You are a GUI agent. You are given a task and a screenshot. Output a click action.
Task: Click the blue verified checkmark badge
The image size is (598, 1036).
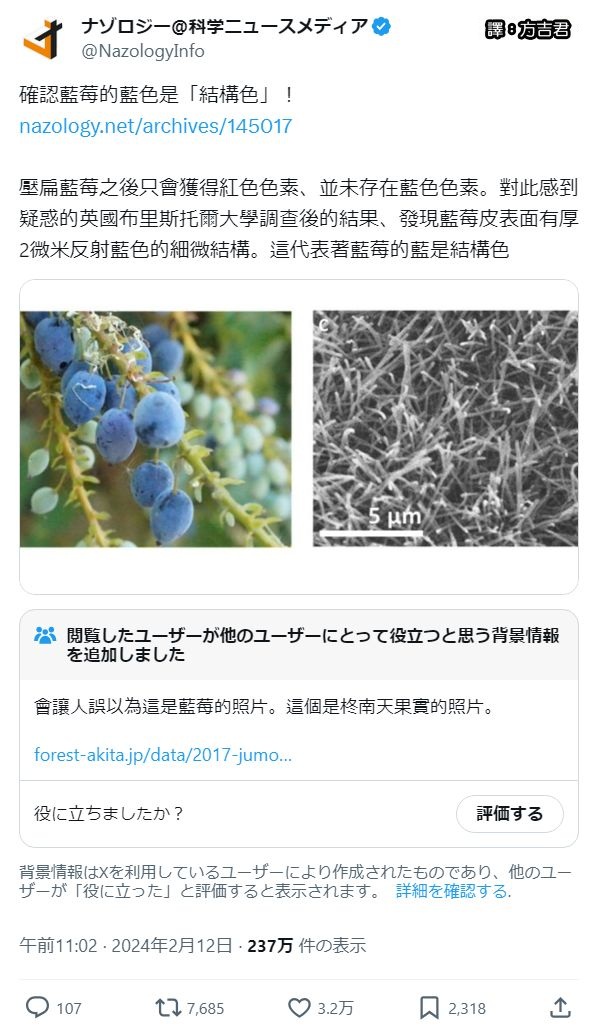coord(381,26)
